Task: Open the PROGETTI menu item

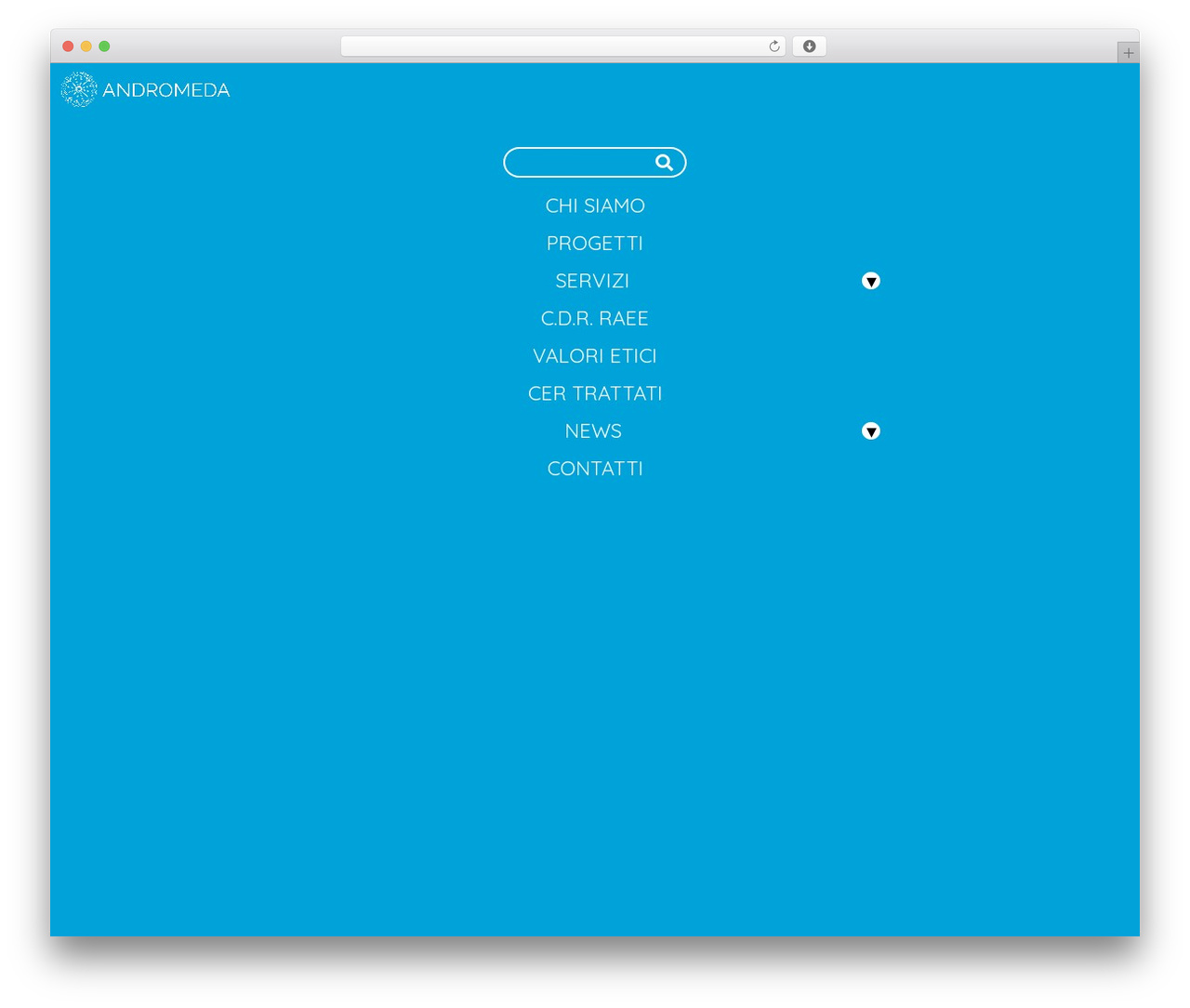Action: tap(595, 244)
